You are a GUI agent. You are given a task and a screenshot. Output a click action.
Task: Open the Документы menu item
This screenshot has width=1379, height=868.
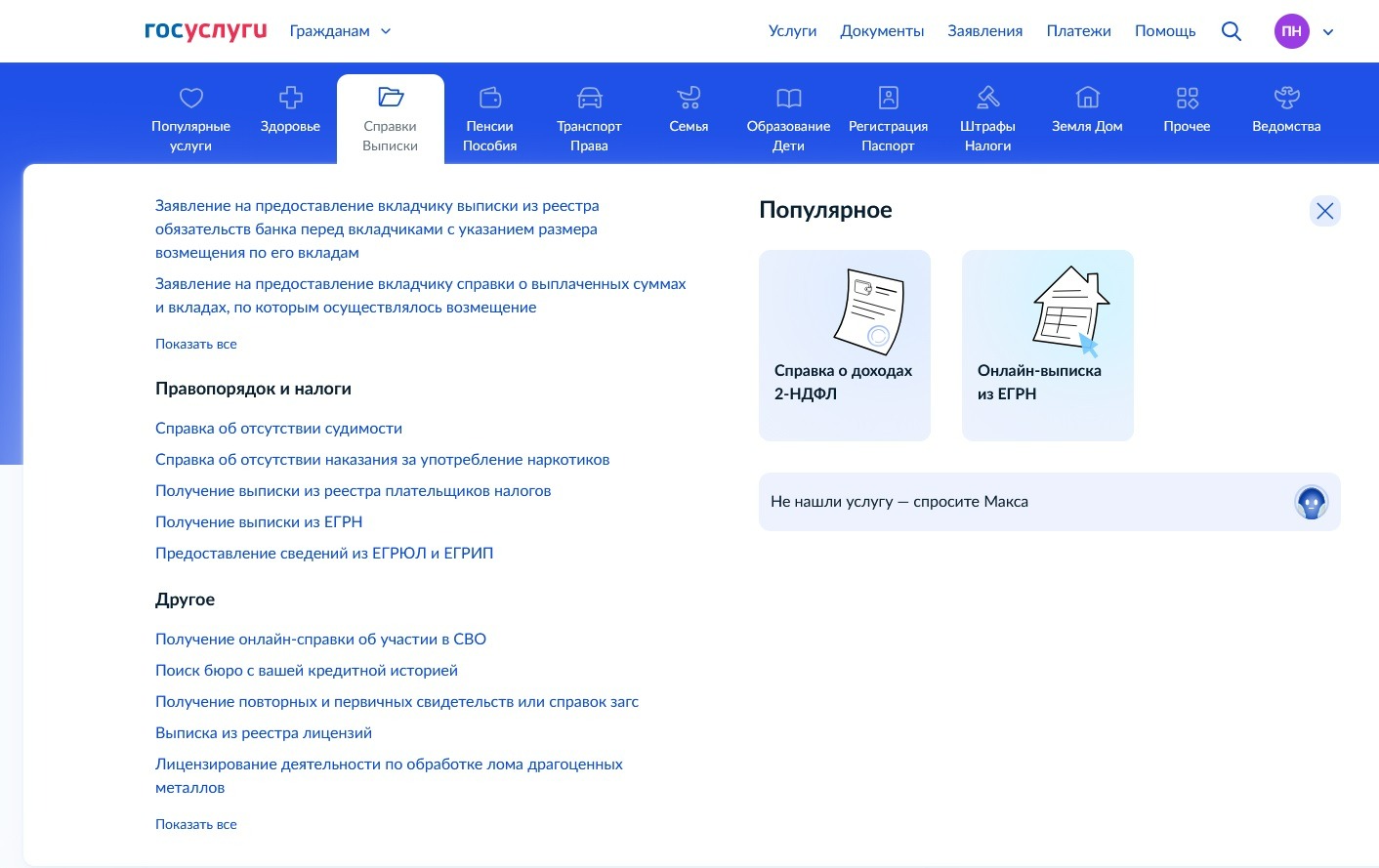coord(882,31)
